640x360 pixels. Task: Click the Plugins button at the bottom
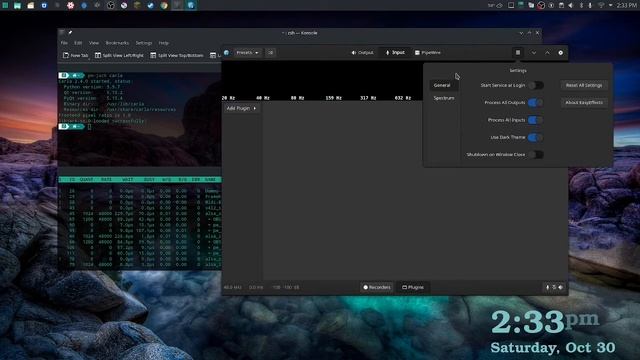point(413,287)
